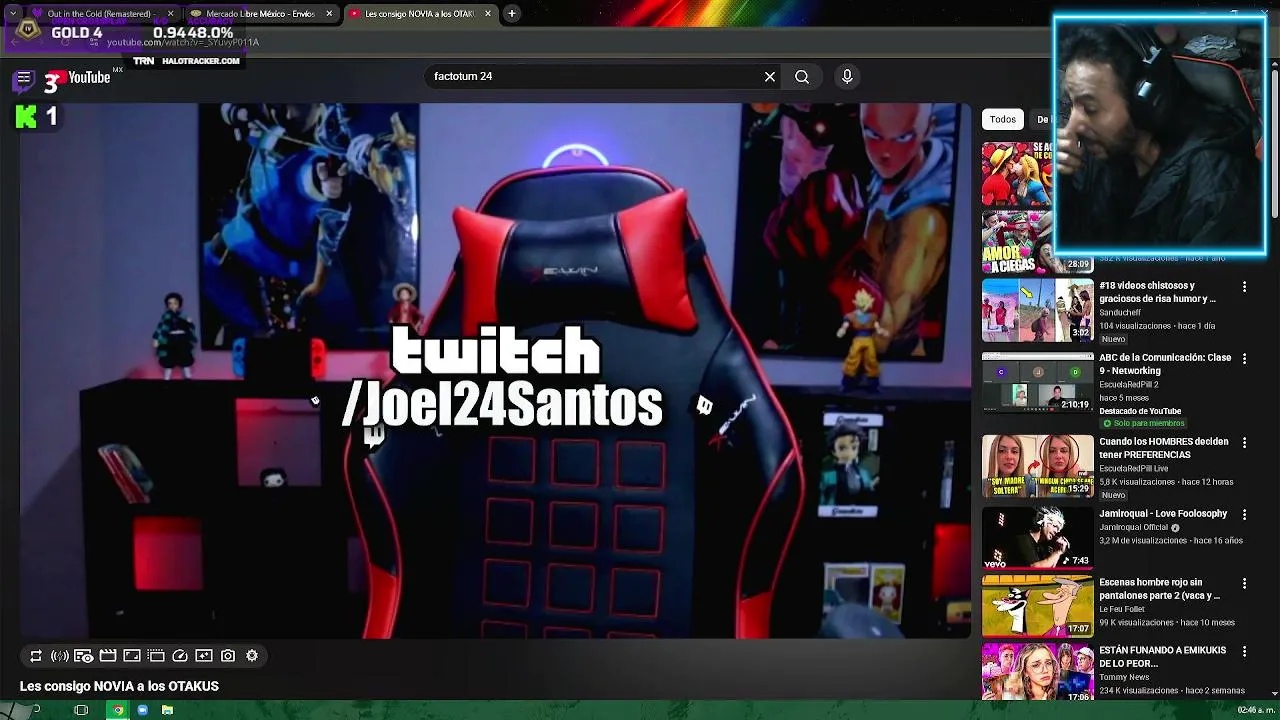
Task: Click the magnifier search button
Action: [802, 76]
